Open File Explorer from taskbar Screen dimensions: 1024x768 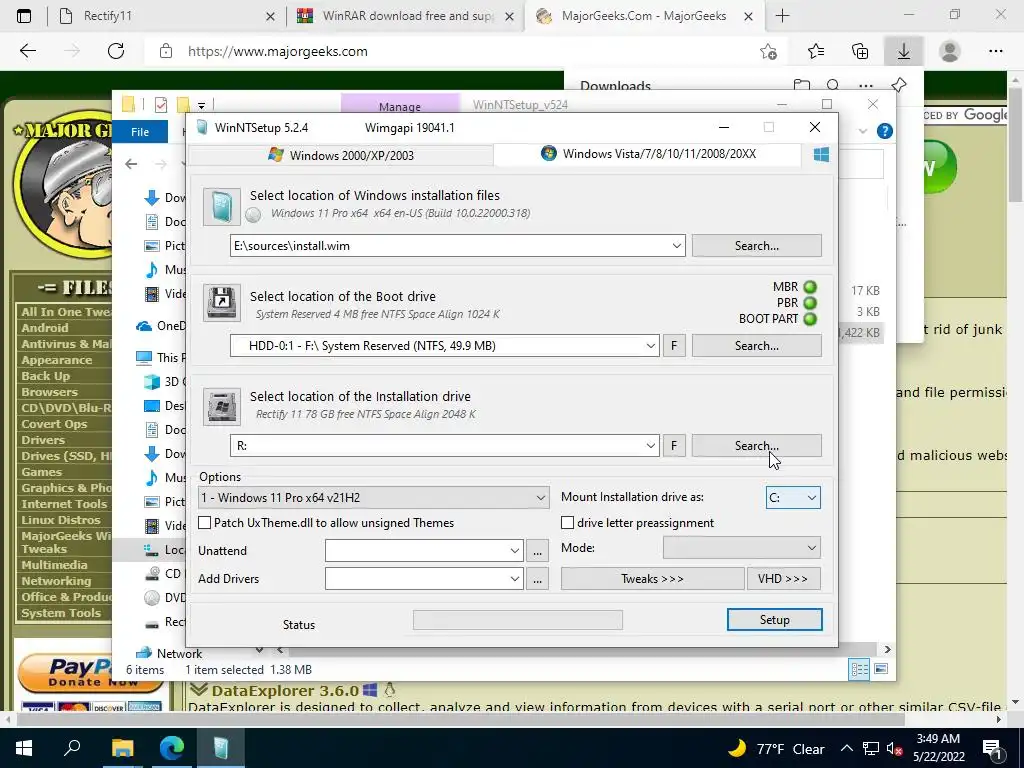(x=122, y=748)
